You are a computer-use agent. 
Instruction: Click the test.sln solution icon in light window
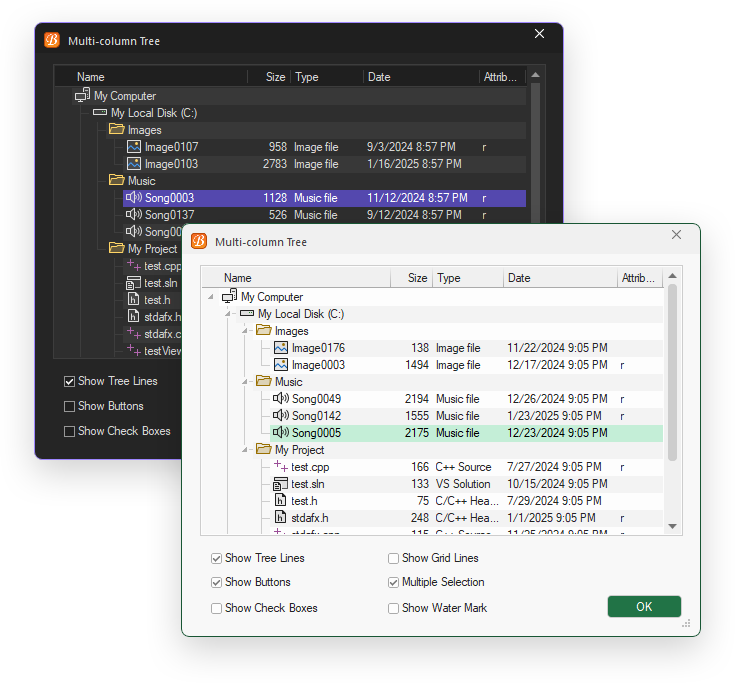pyautogui.click(x=280, y=483)
